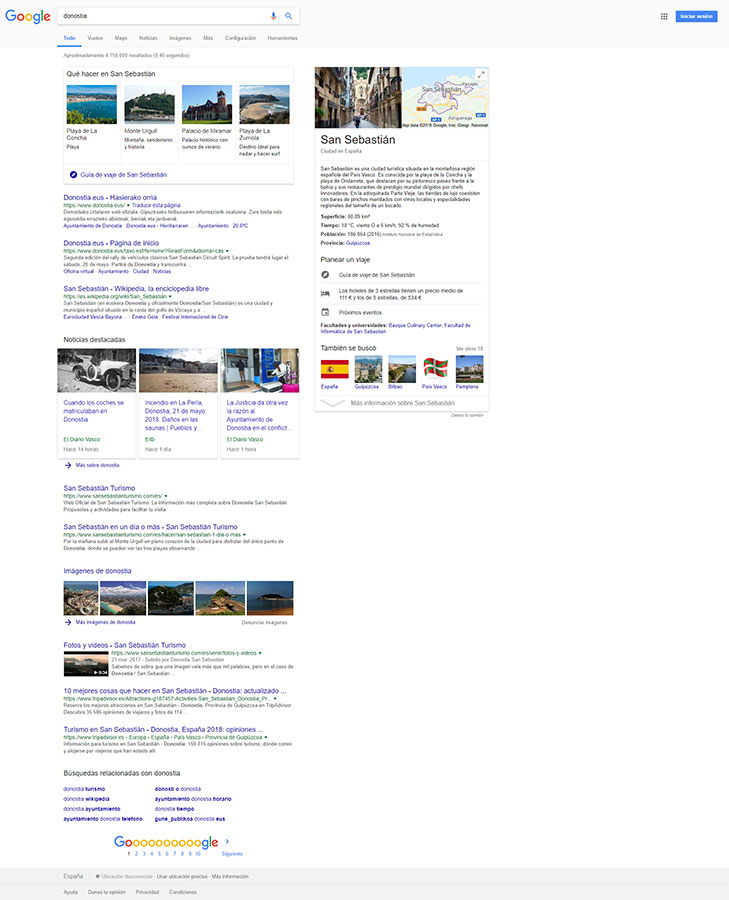Viewport: 729px width, 900px height.
Task: Open the Herramientas search tools
Action: [282, 37]
